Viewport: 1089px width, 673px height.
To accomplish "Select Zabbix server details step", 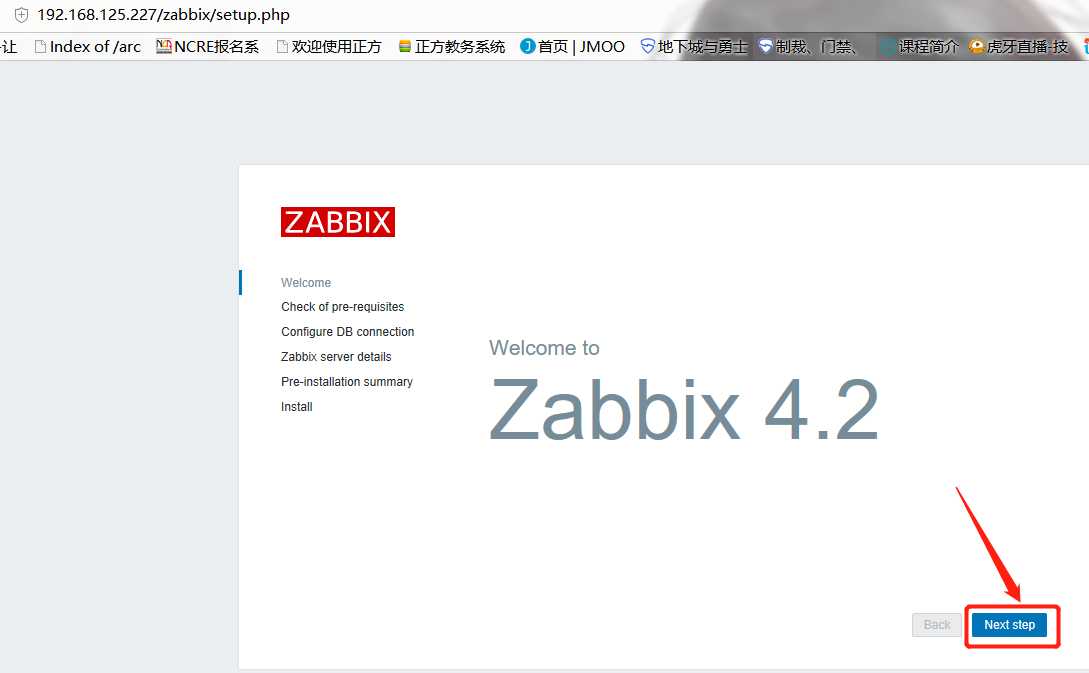I will click(336, 357).
